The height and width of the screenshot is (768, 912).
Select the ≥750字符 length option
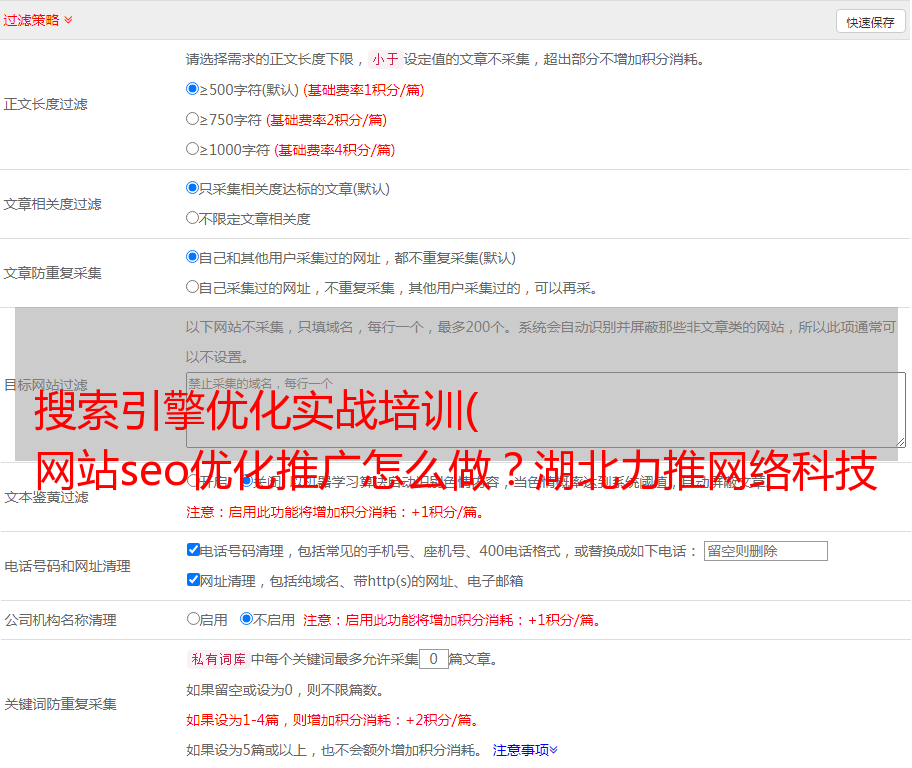tap(192, 119)
